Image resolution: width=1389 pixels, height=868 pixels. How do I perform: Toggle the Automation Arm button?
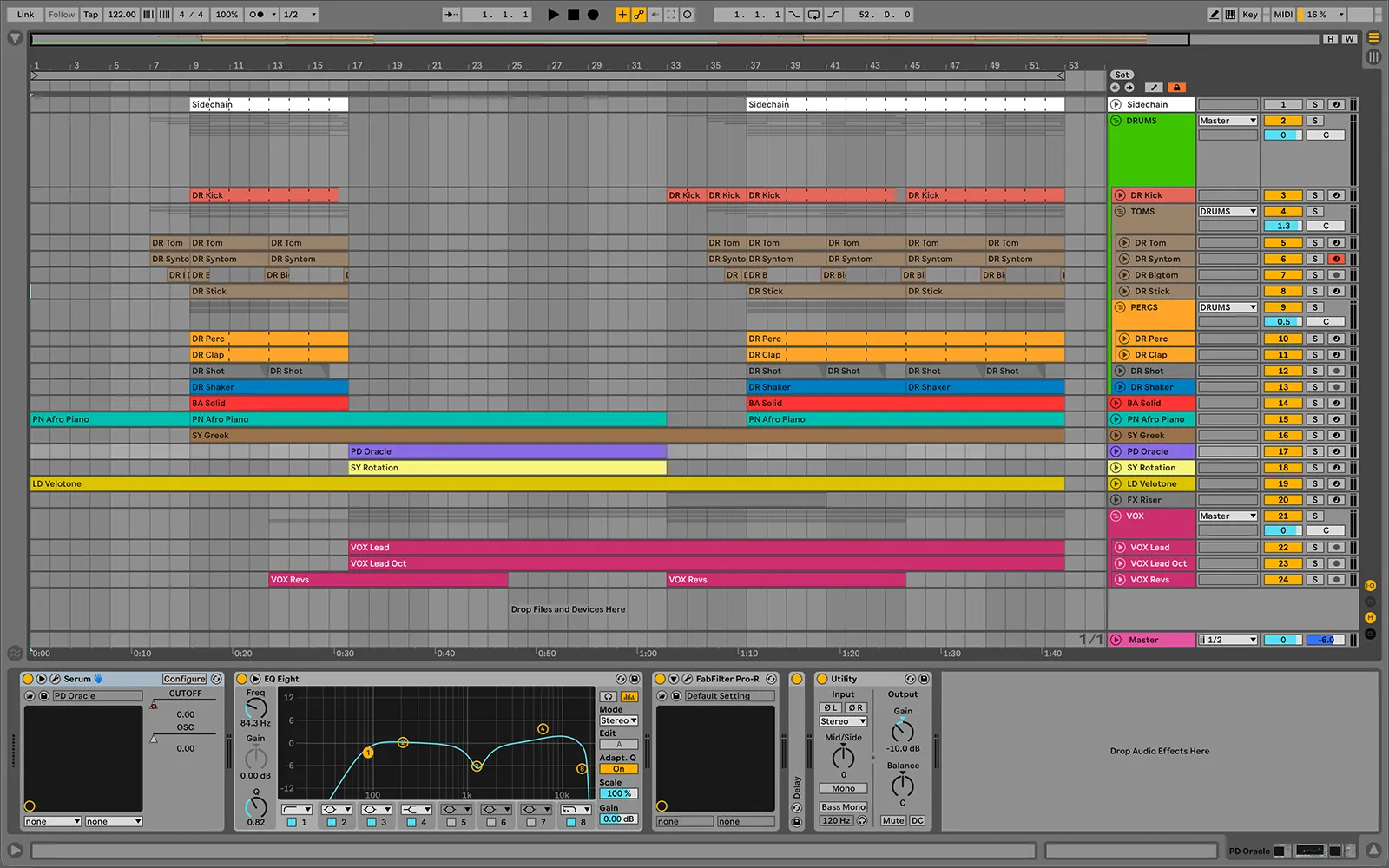(x=638, y=14)
